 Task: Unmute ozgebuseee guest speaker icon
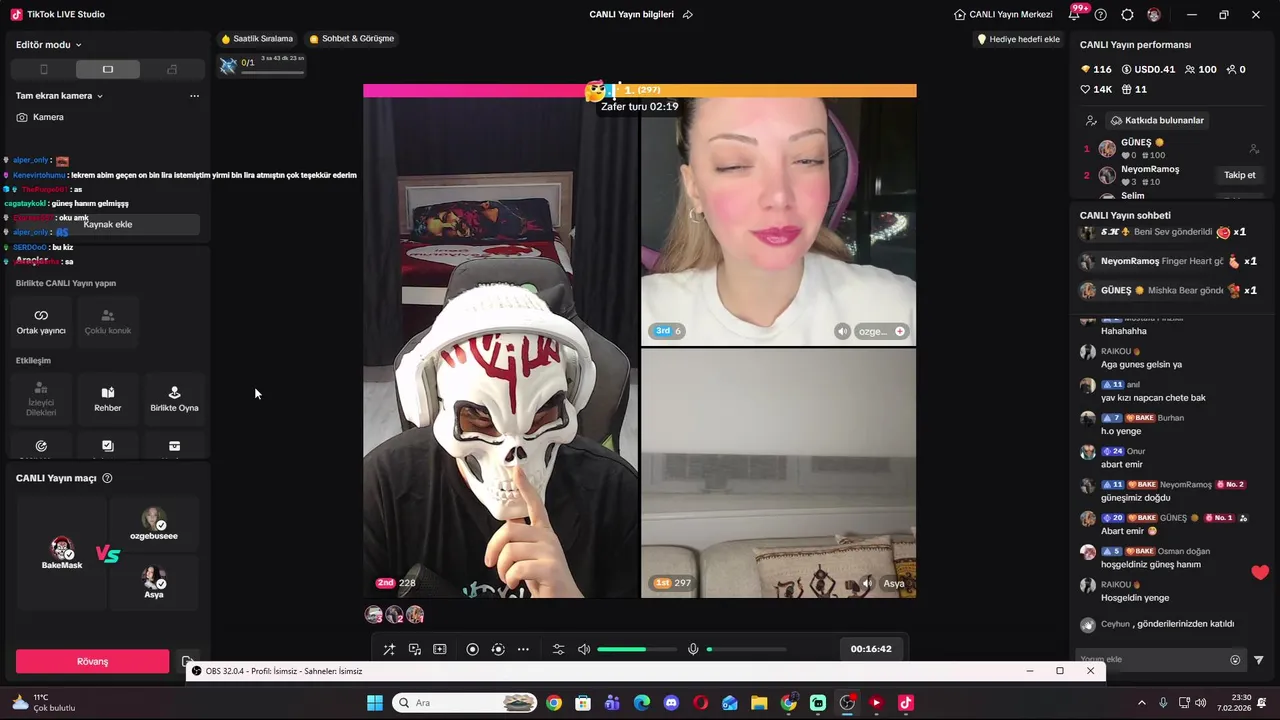coord(842,331)
